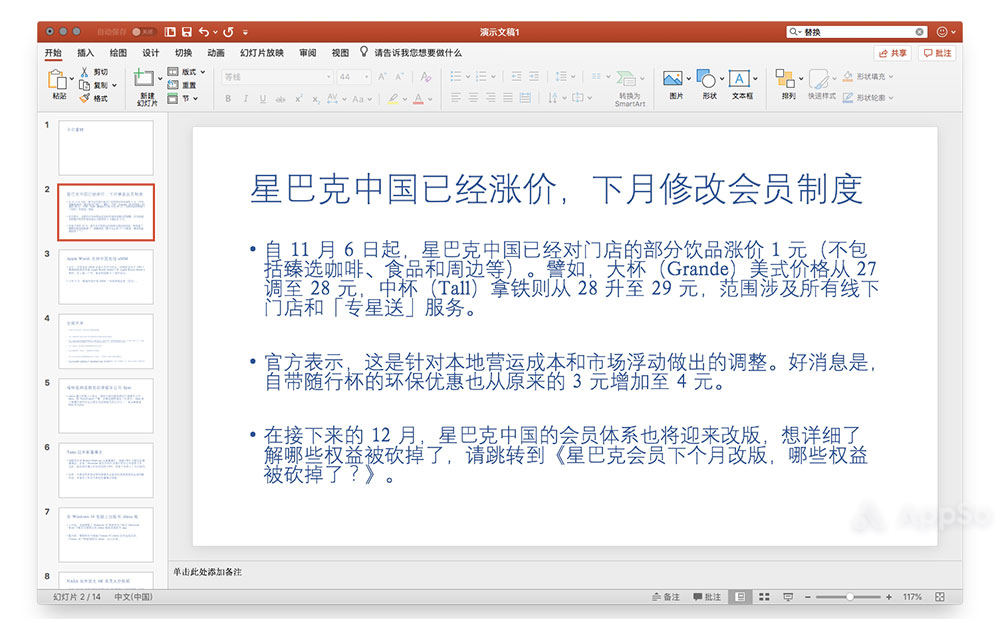Open the Insert (插入) tab
Image resolution: width=1000 pixels, height=619 pixels.
pyautogui.click(x=85, y=53)
